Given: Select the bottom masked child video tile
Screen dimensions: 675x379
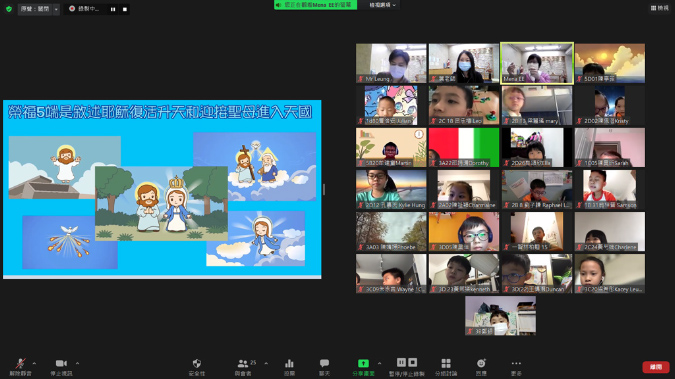Looking at the screenshot, I should (500, 316).
